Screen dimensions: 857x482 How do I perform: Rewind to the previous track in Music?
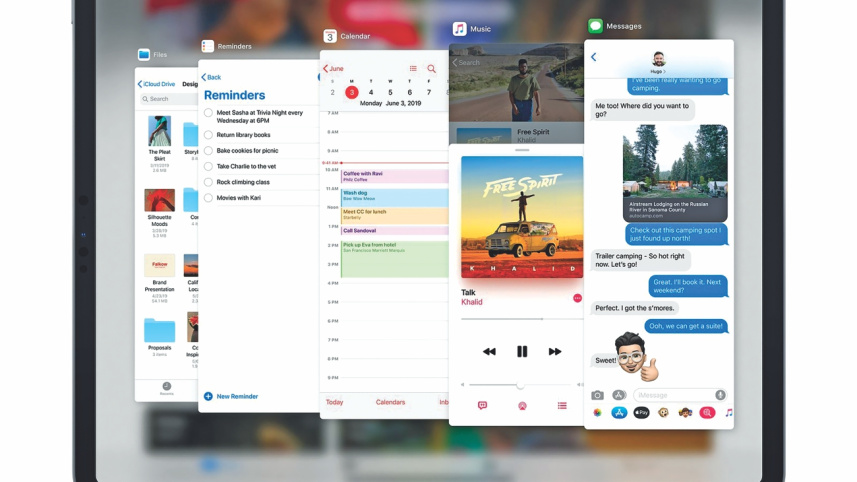click(x=489, y=351)
